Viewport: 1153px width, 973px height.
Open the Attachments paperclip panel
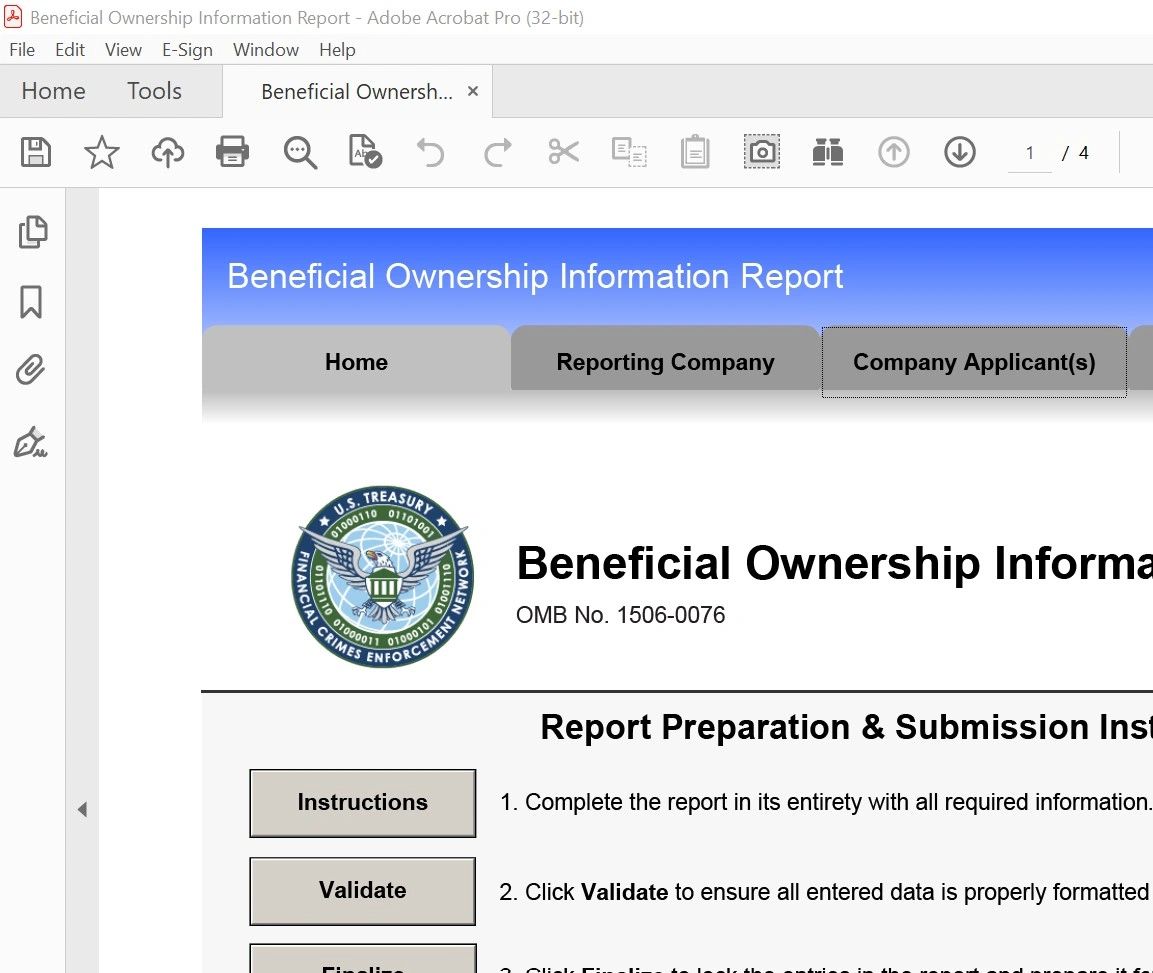click(x=31, y=370)
